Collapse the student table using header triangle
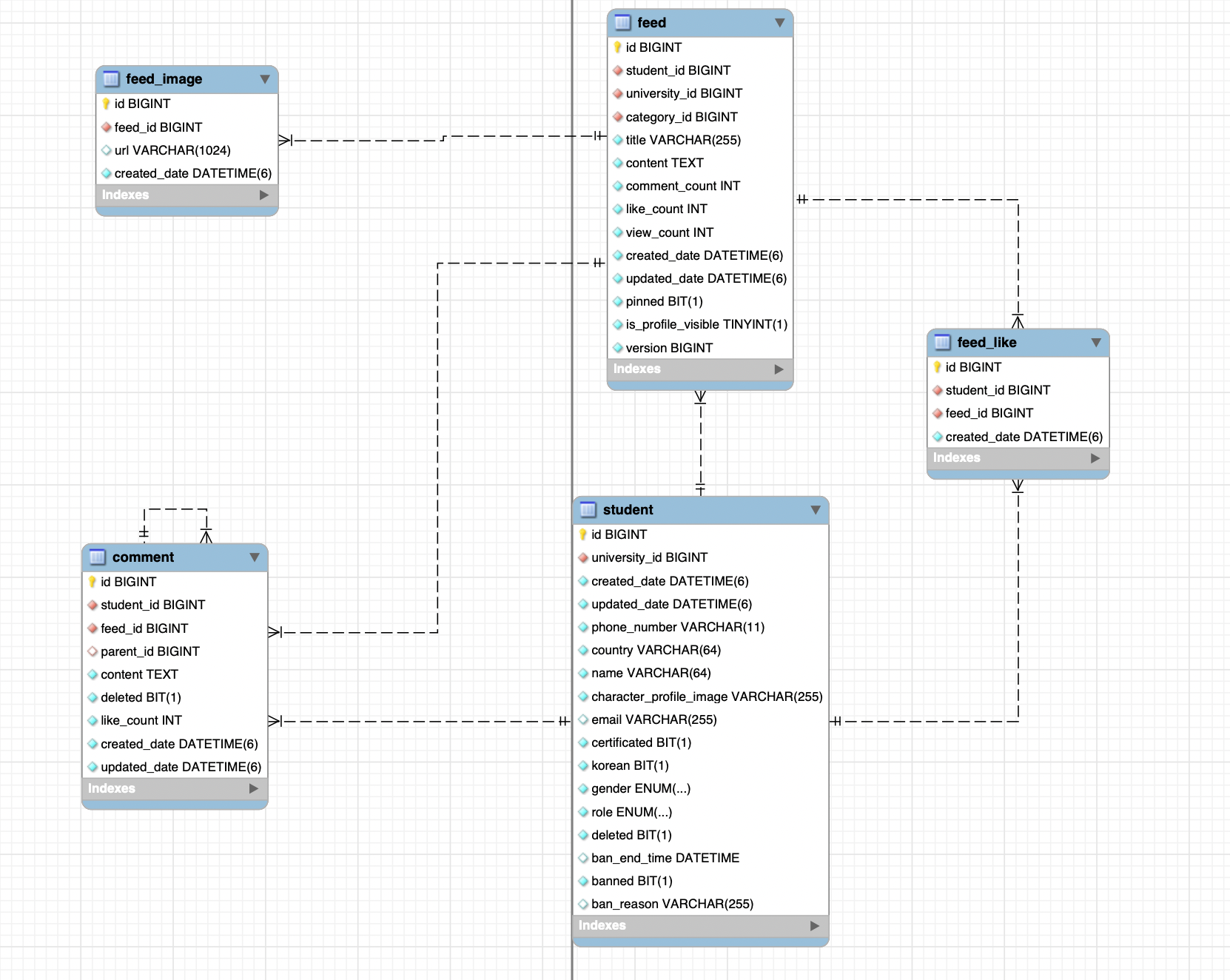This screenshot has width=1230, height=980. pos(815,510)
